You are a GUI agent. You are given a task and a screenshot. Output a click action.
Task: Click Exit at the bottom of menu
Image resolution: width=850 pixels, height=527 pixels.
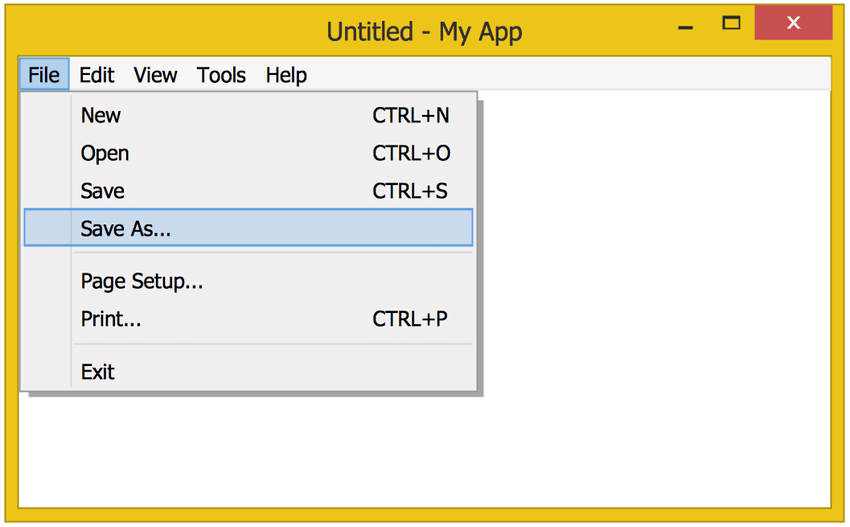click(x=248, y=372)
